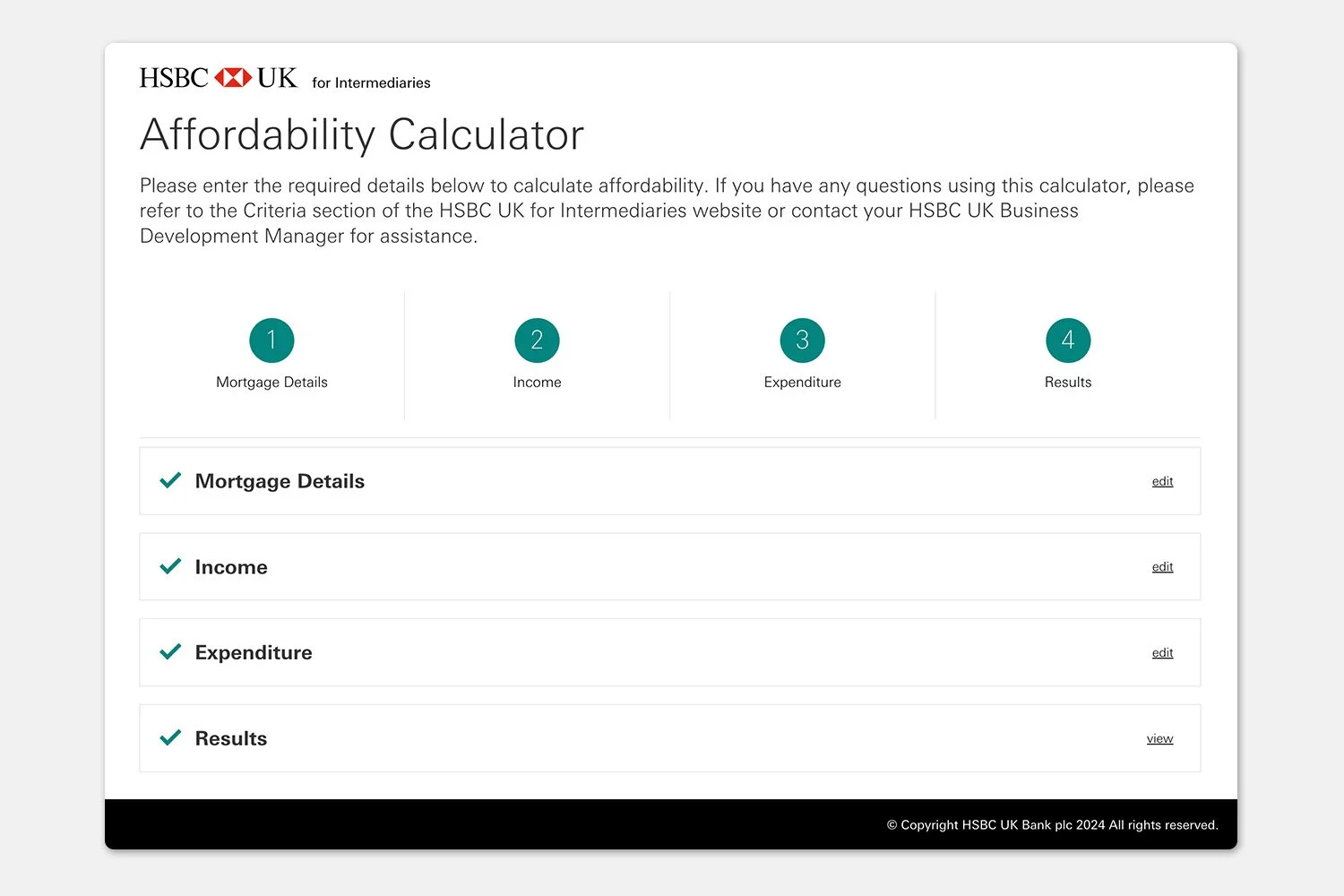Select the Results step label

click(x=1068, y=383)
